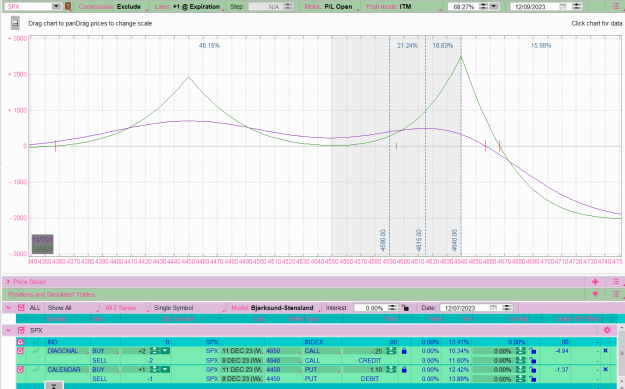This screenshot has width=625, height=389.
Task: Open the SPX symbol dropdown
Action: coord(56,6)
